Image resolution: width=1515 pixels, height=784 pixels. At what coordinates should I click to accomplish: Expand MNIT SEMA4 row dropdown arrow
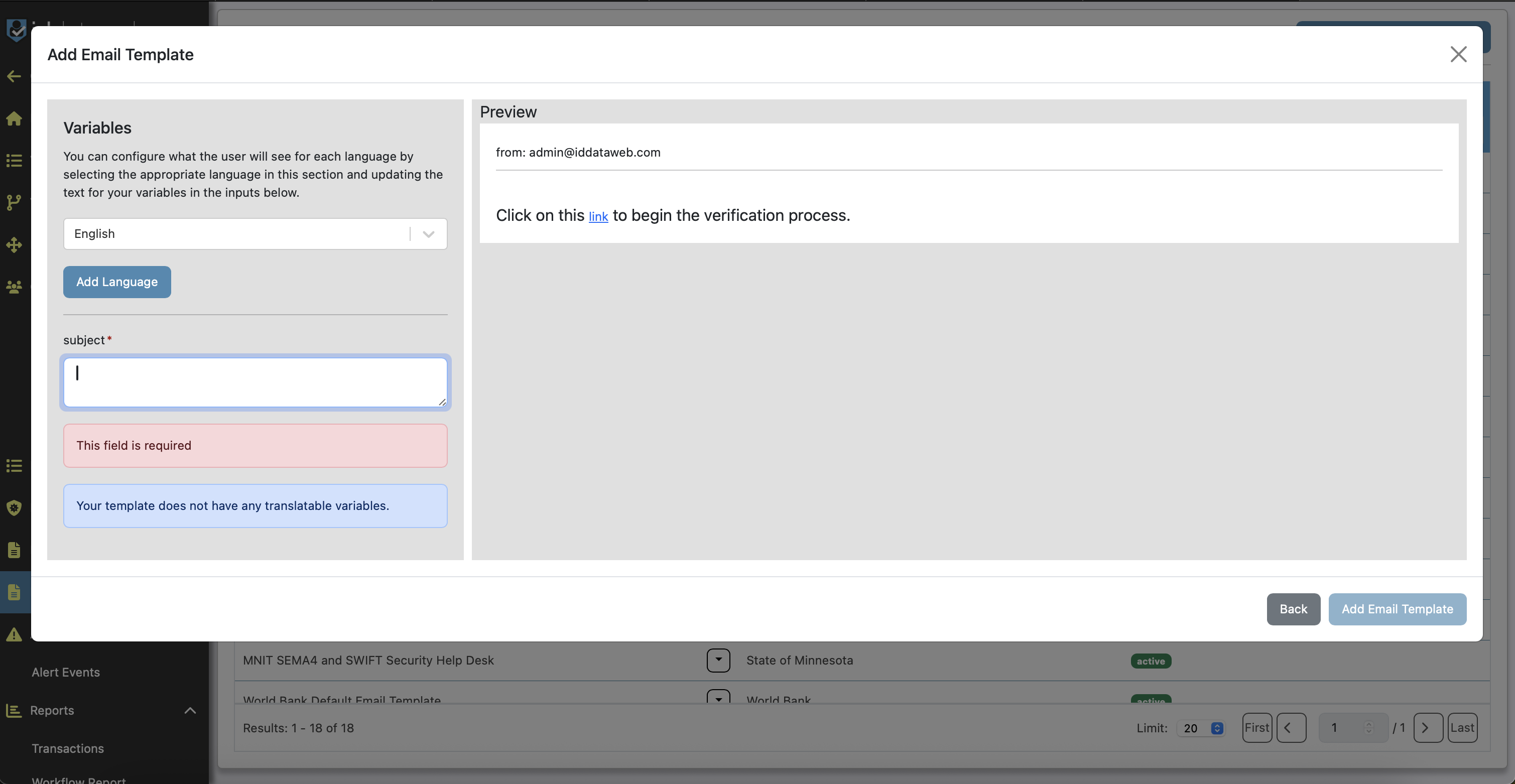[x=718, y=660]
